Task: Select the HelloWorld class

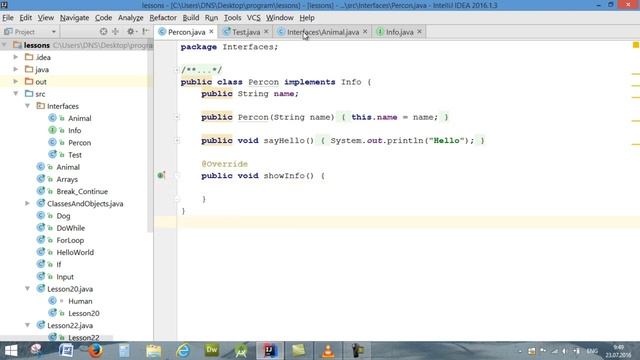Action: pyautogui.click(x=75, y=252)
